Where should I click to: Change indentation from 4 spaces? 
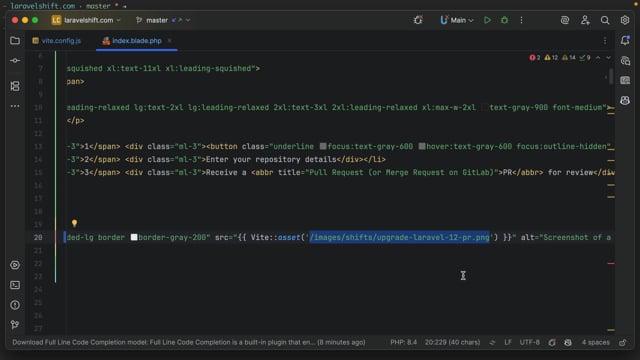pyautogui.click(x=596, y=342)
